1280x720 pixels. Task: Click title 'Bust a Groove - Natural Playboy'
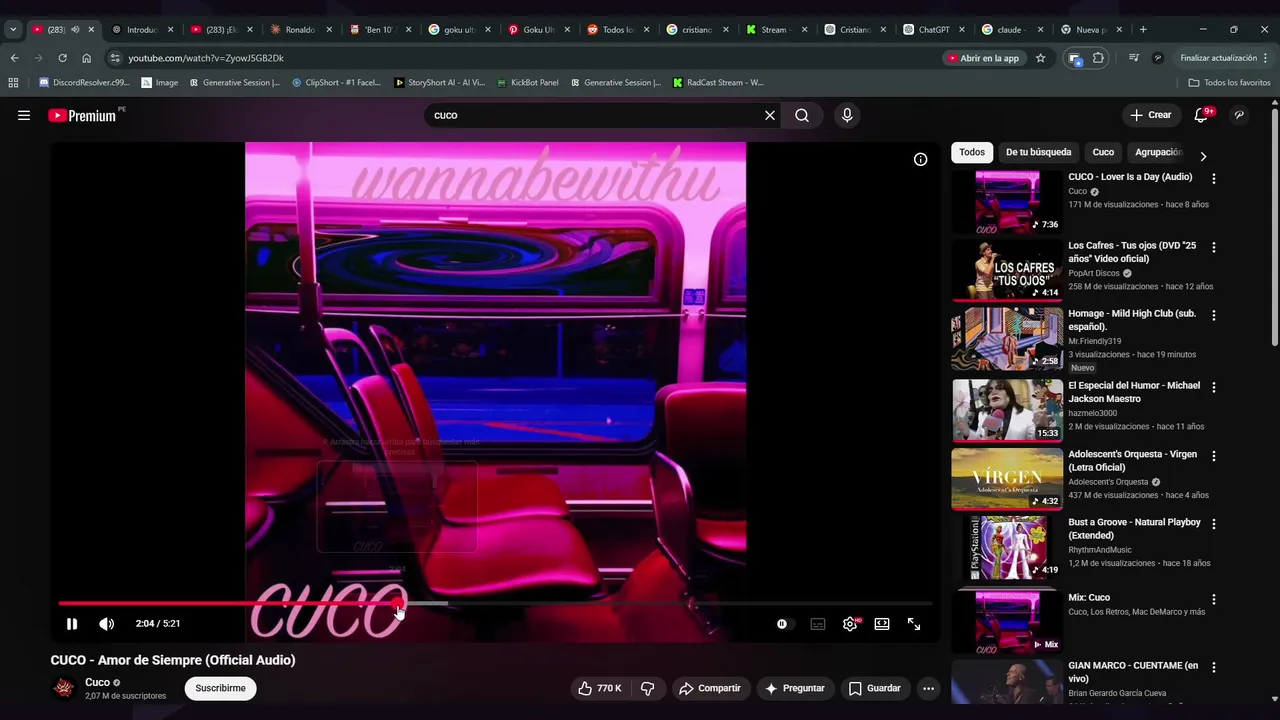tap(1134, 529)
